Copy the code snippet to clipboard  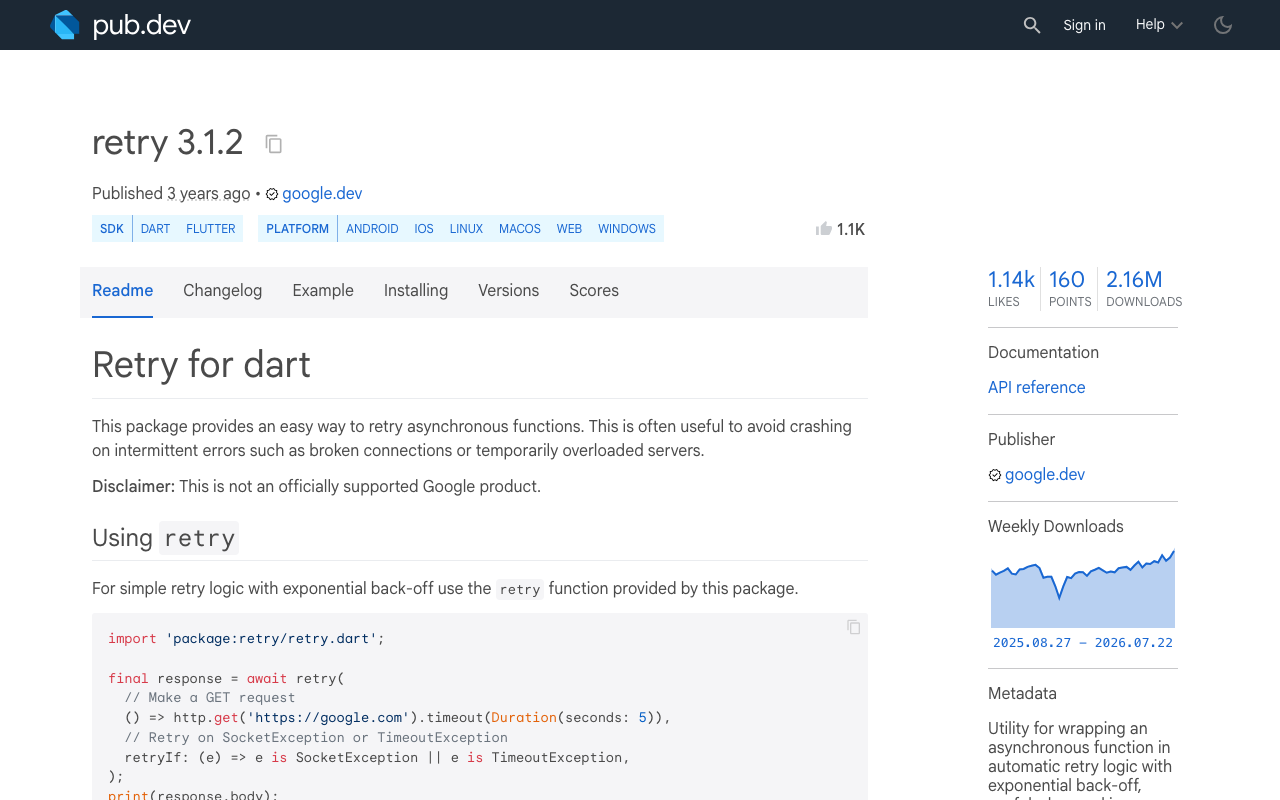tap(853, 627)
